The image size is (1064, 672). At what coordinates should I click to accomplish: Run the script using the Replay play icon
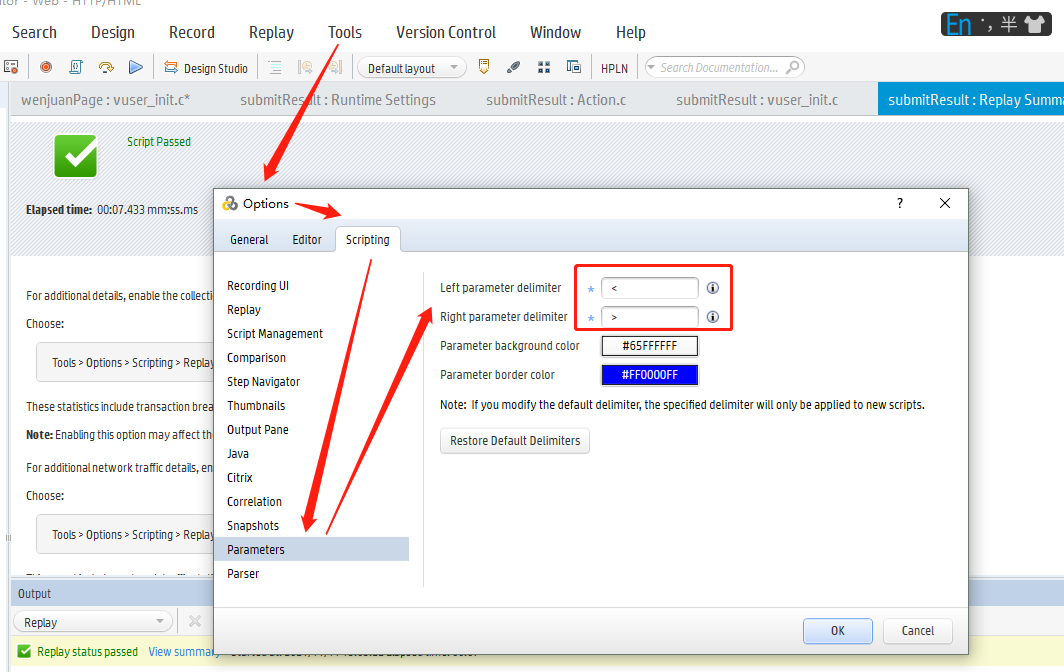click(137, 66)
